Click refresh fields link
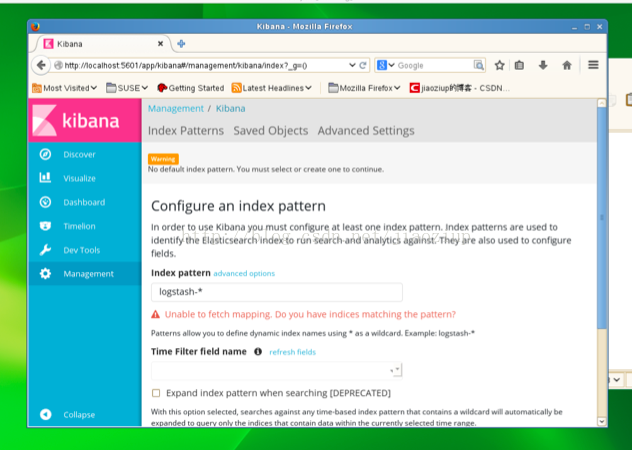632x450 pixels. pos(293,352)
